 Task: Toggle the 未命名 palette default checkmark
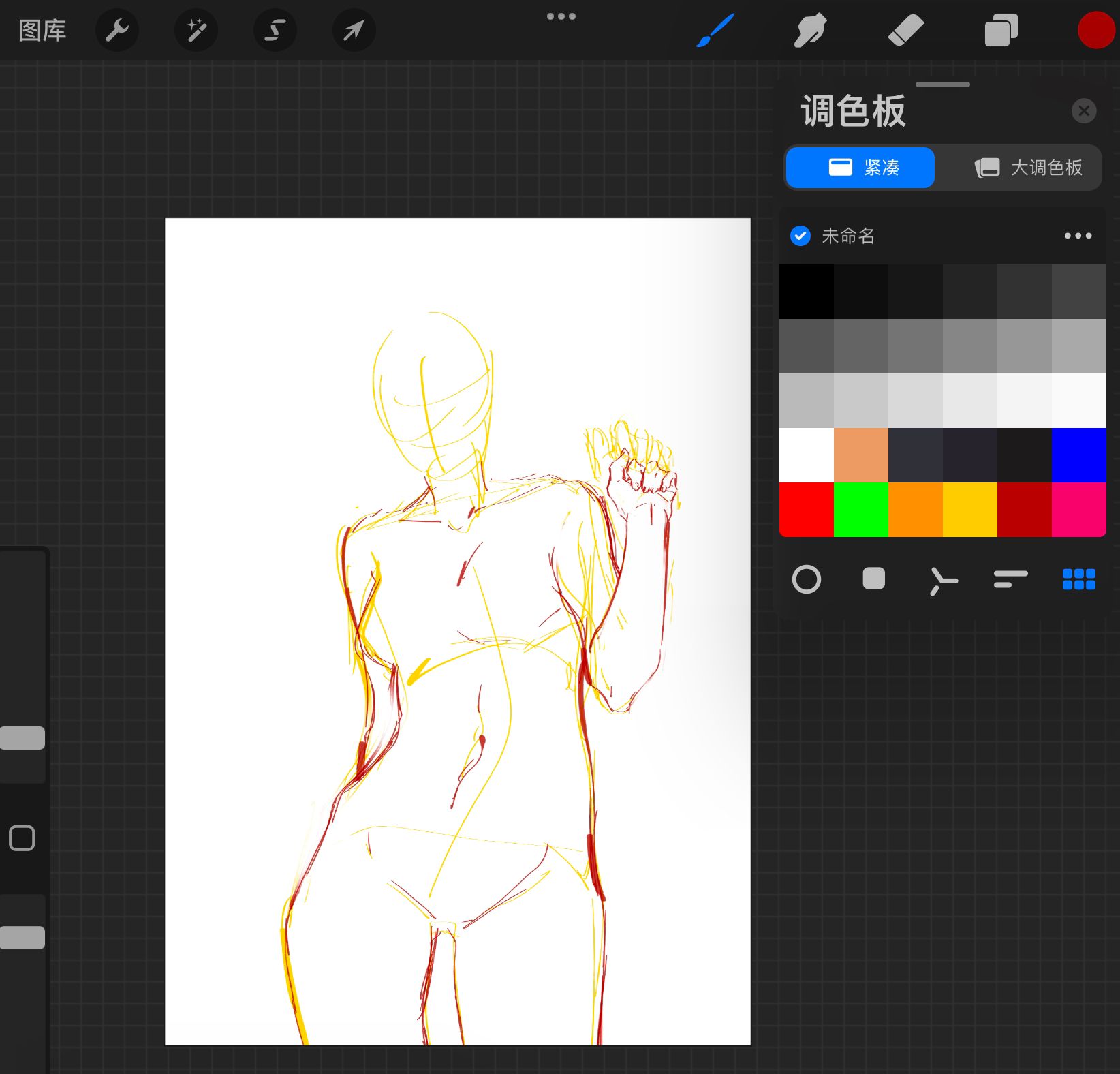tap(800, 236)
